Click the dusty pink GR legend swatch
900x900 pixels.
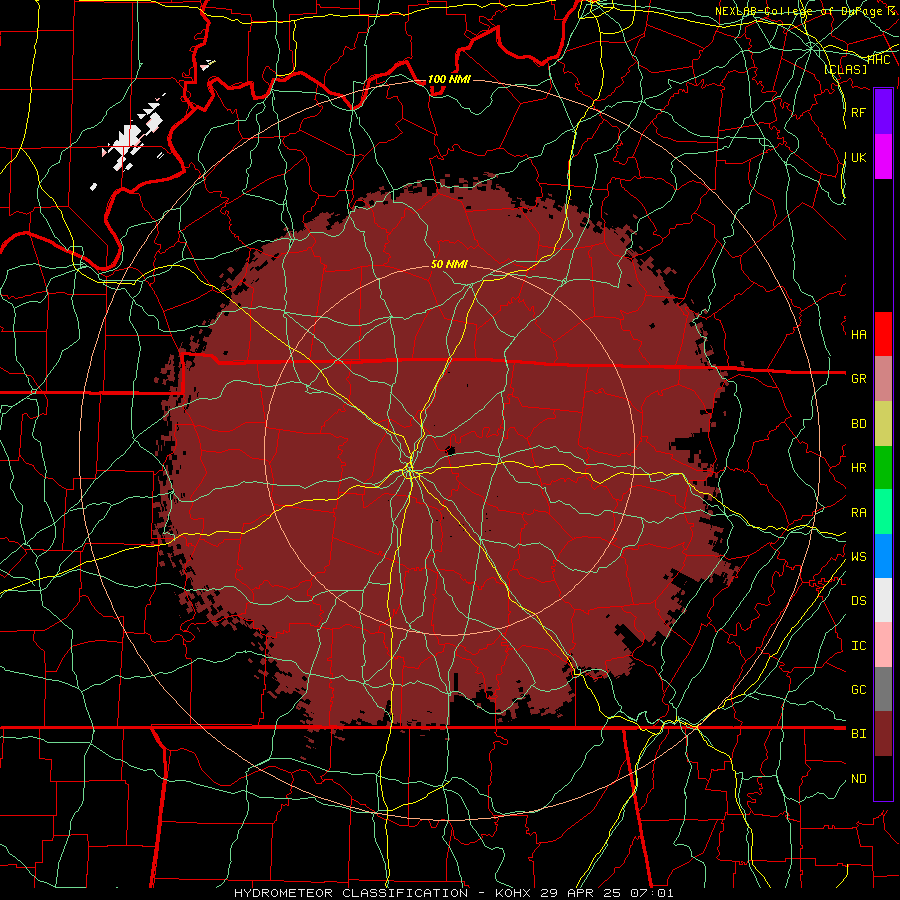click(883, 379)
